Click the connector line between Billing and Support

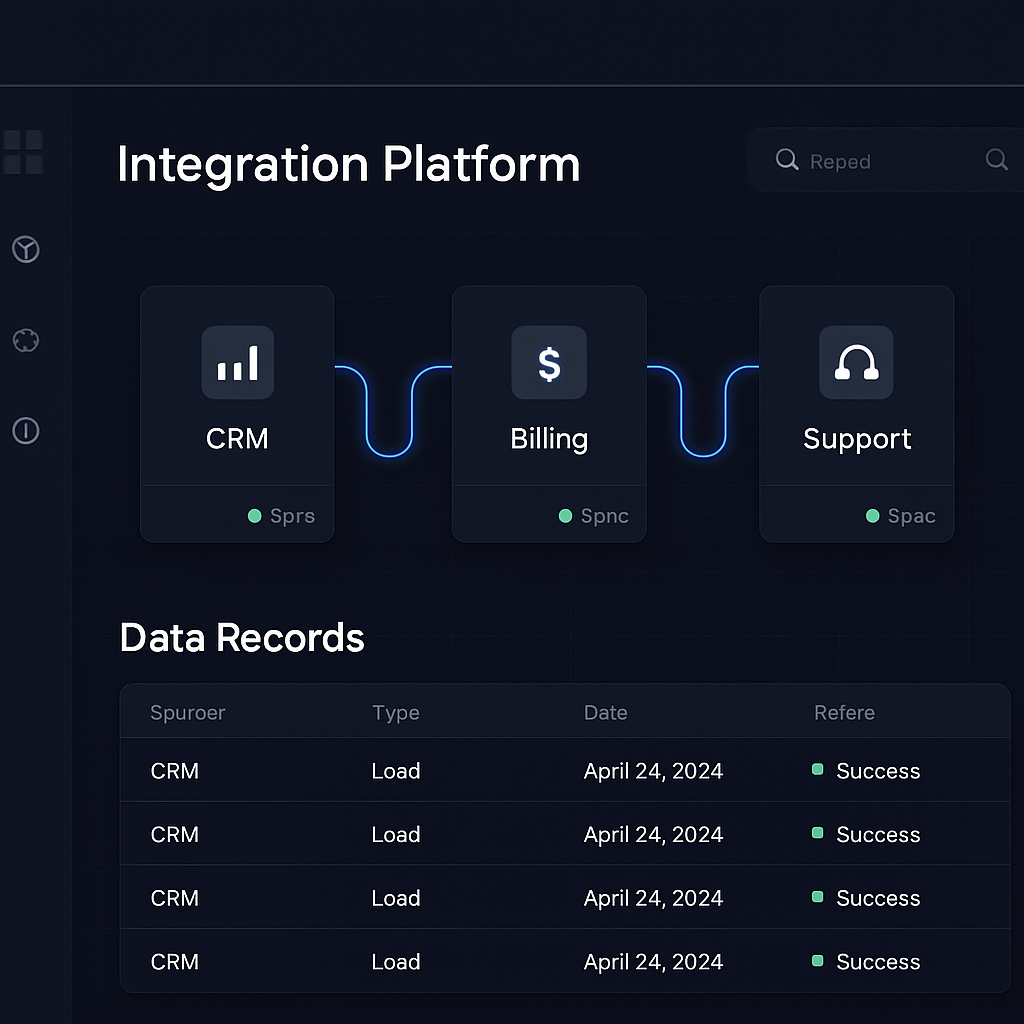coord(703,455)
